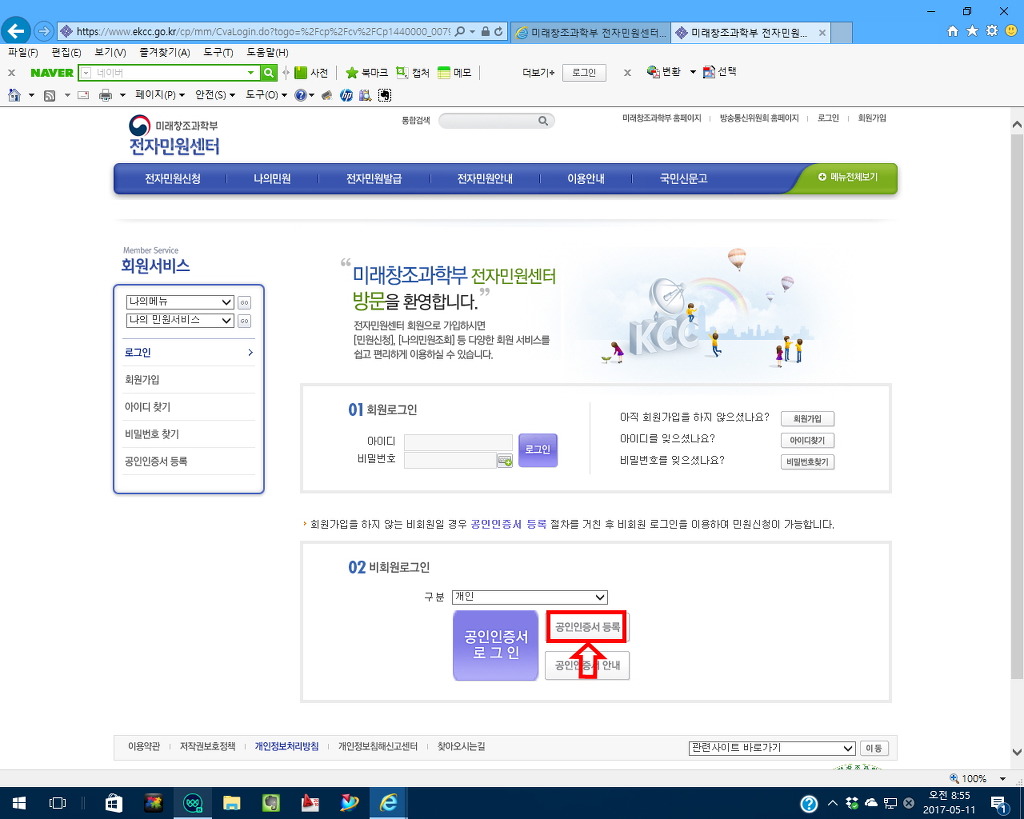This screenshot has width=1024, height=819.
Task: Open the 관련사이트 바로가기 dropdown
Action: pyautogui.click(x=772, y=748)
